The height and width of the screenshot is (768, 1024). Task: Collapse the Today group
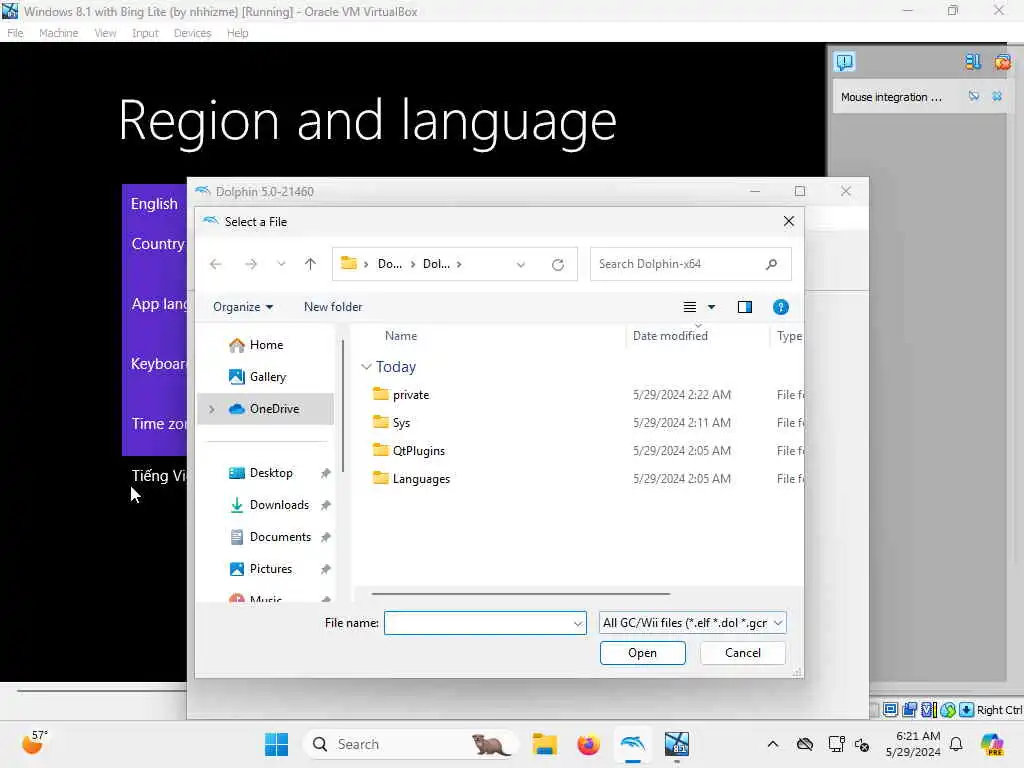click(366, 367)
